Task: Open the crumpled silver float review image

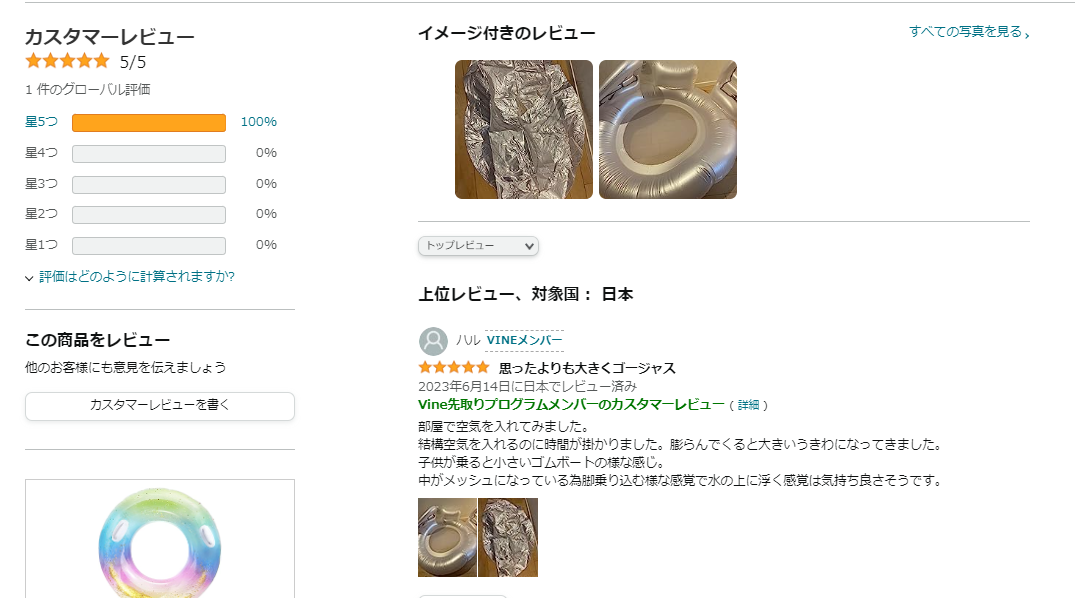Action: (523, 129)
